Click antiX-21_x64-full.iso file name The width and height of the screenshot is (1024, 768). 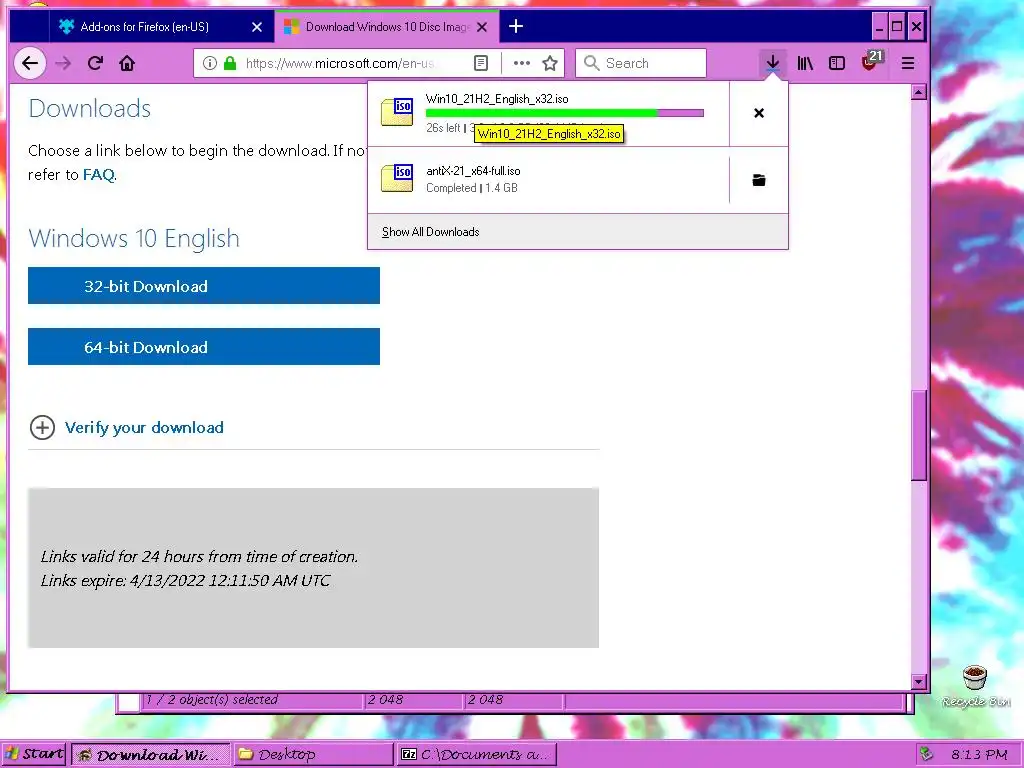[473, 171]
